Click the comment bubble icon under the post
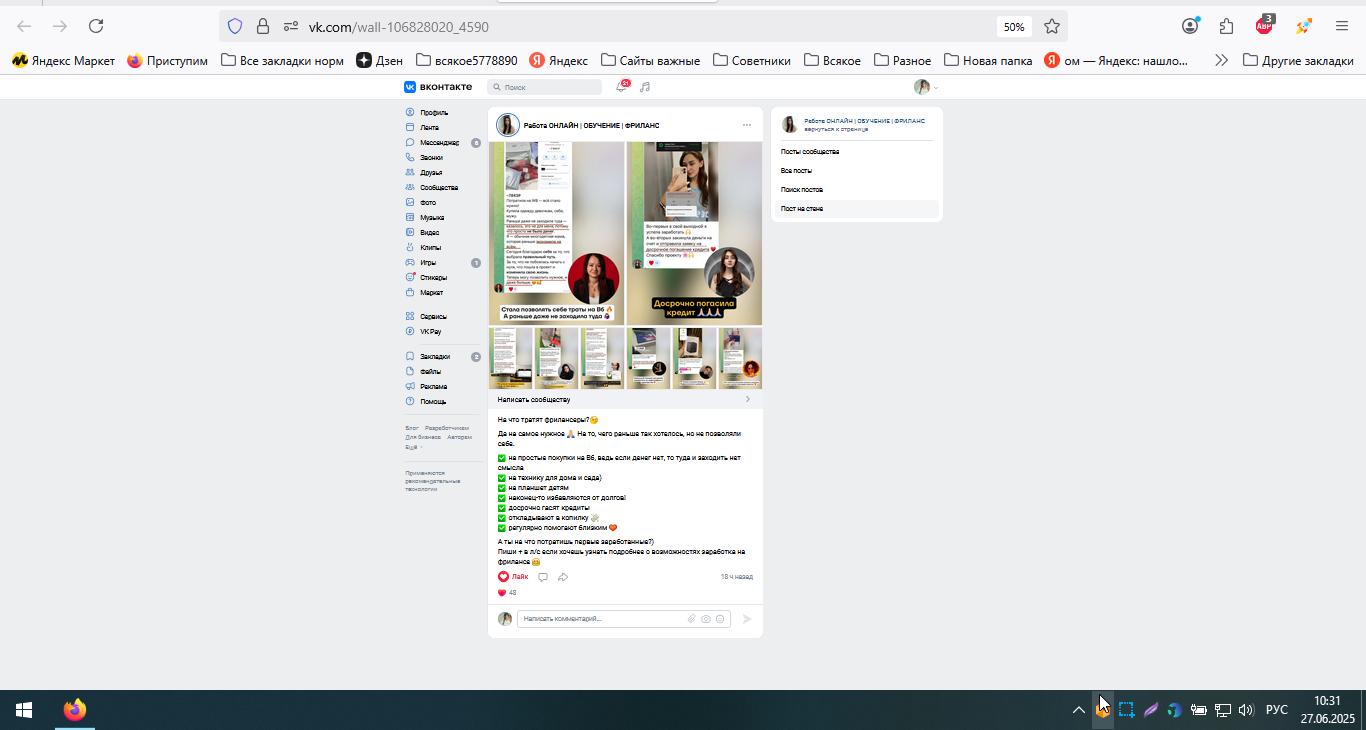The height and width of the screenshot is (730, 1366). click(543, 577)
